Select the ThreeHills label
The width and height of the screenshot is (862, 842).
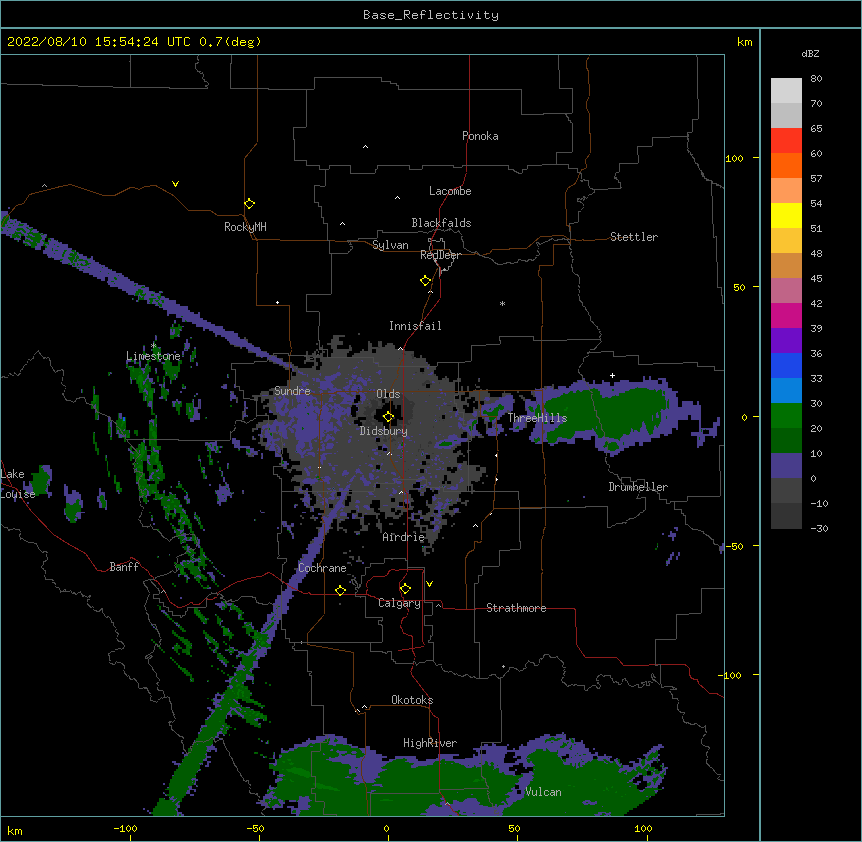537,418
